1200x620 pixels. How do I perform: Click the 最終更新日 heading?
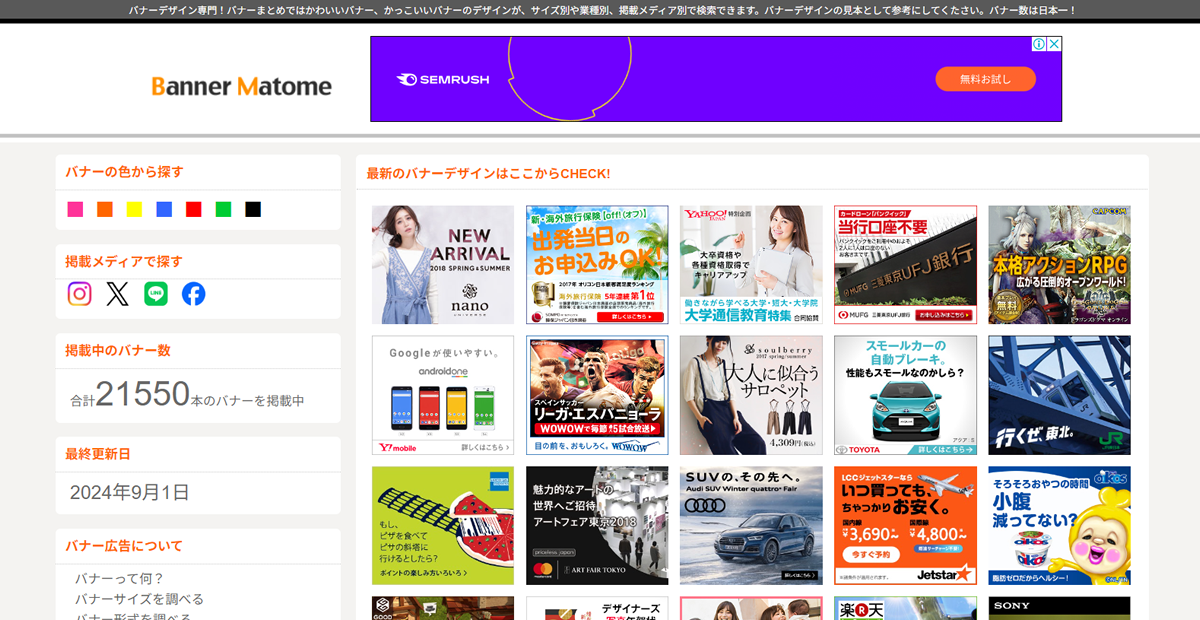pos(98,453)
